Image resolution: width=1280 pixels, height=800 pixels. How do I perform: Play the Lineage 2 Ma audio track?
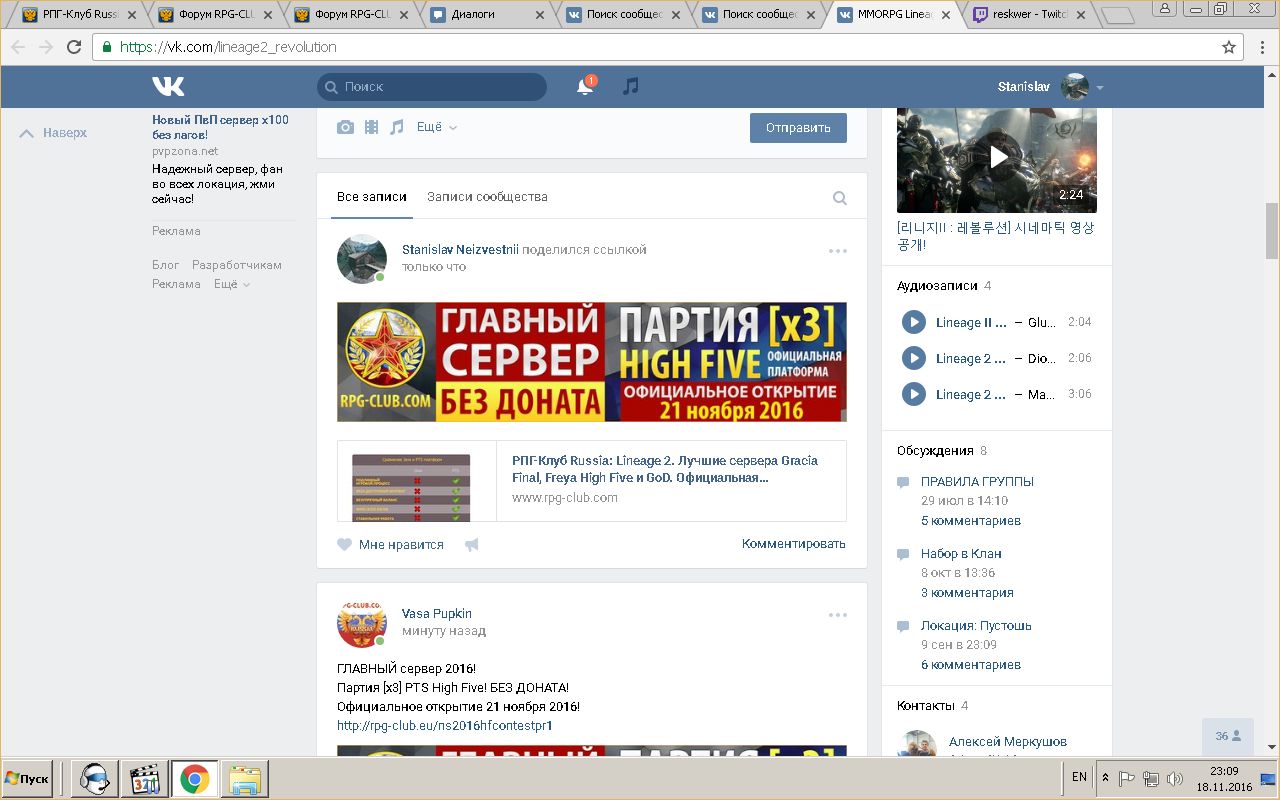(x=913, y=394)
